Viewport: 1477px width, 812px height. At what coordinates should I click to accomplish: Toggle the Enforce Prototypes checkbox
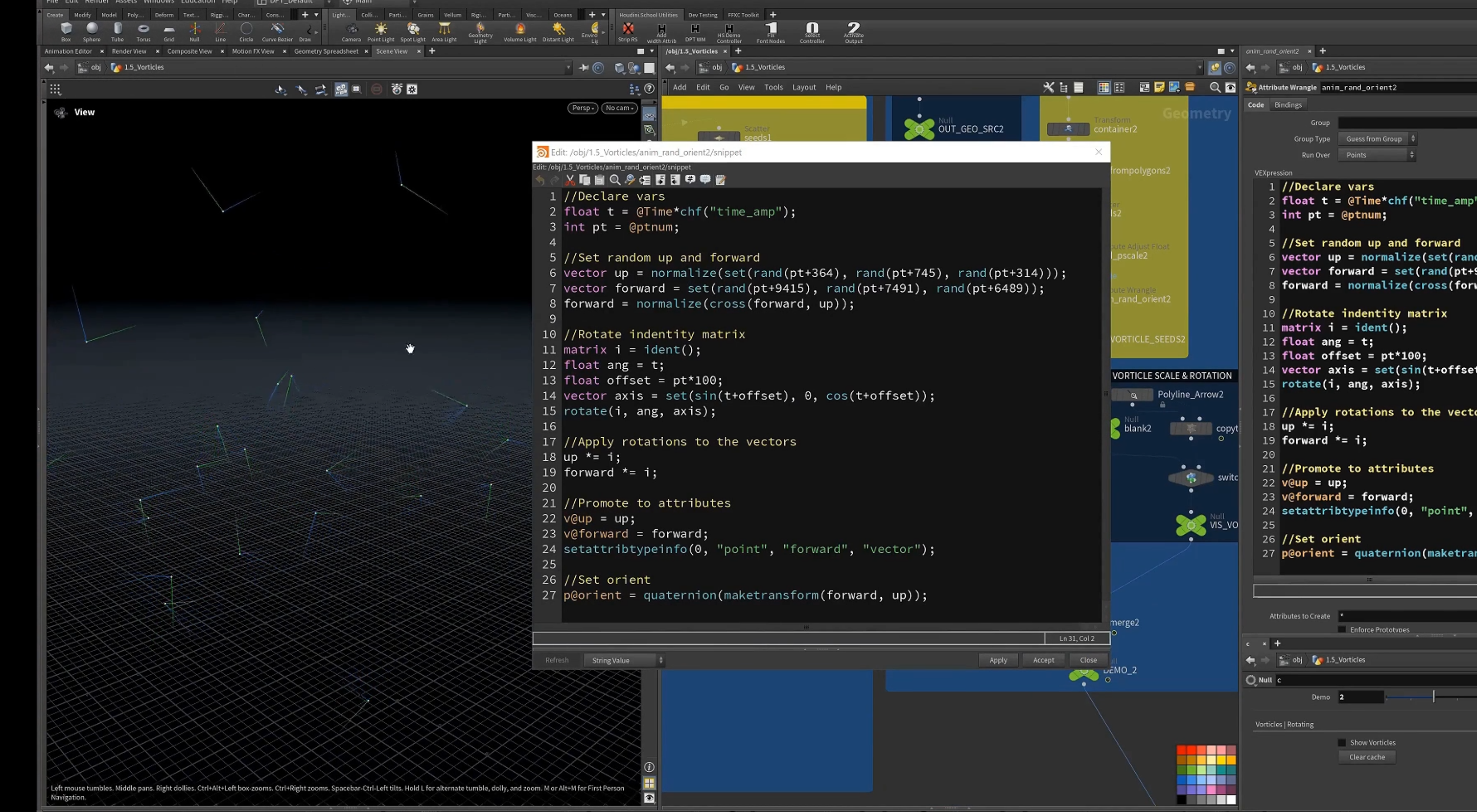click(x=1342, y=629)
